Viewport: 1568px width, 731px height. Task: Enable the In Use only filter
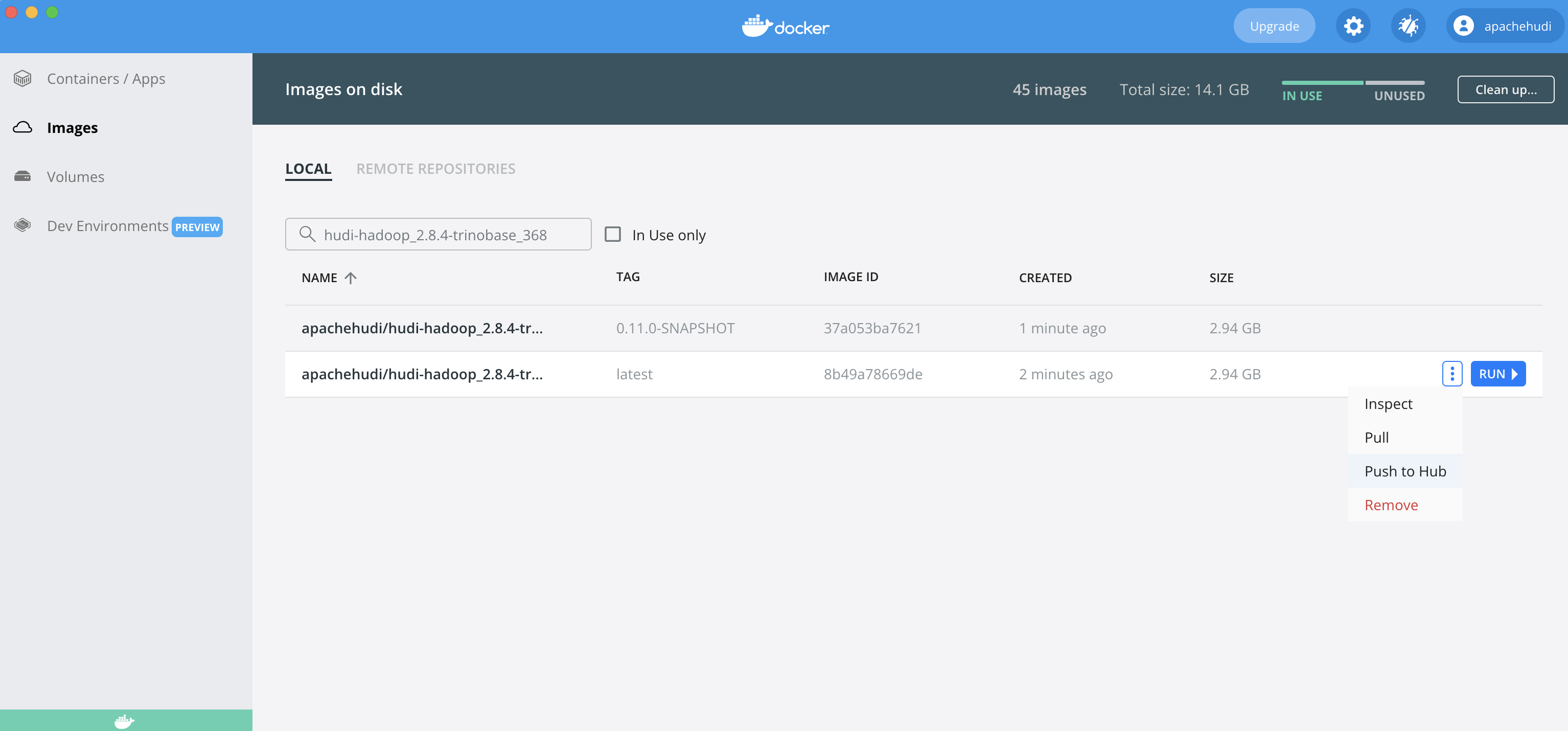(x=612, y=234)
